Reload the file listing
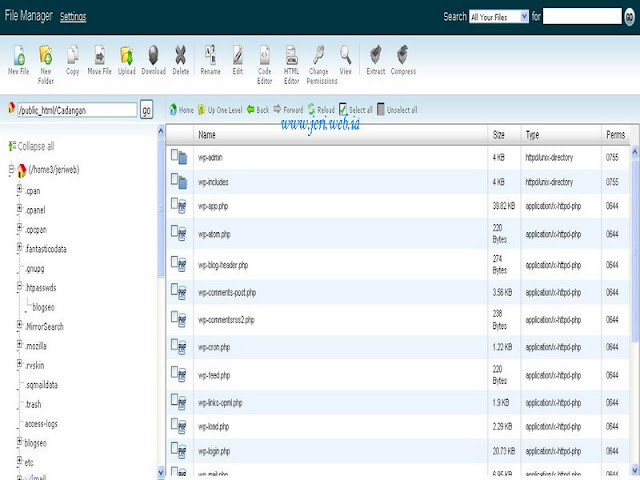Image resolution: width=640 pixels, height=480 pixels. point(321,110)
